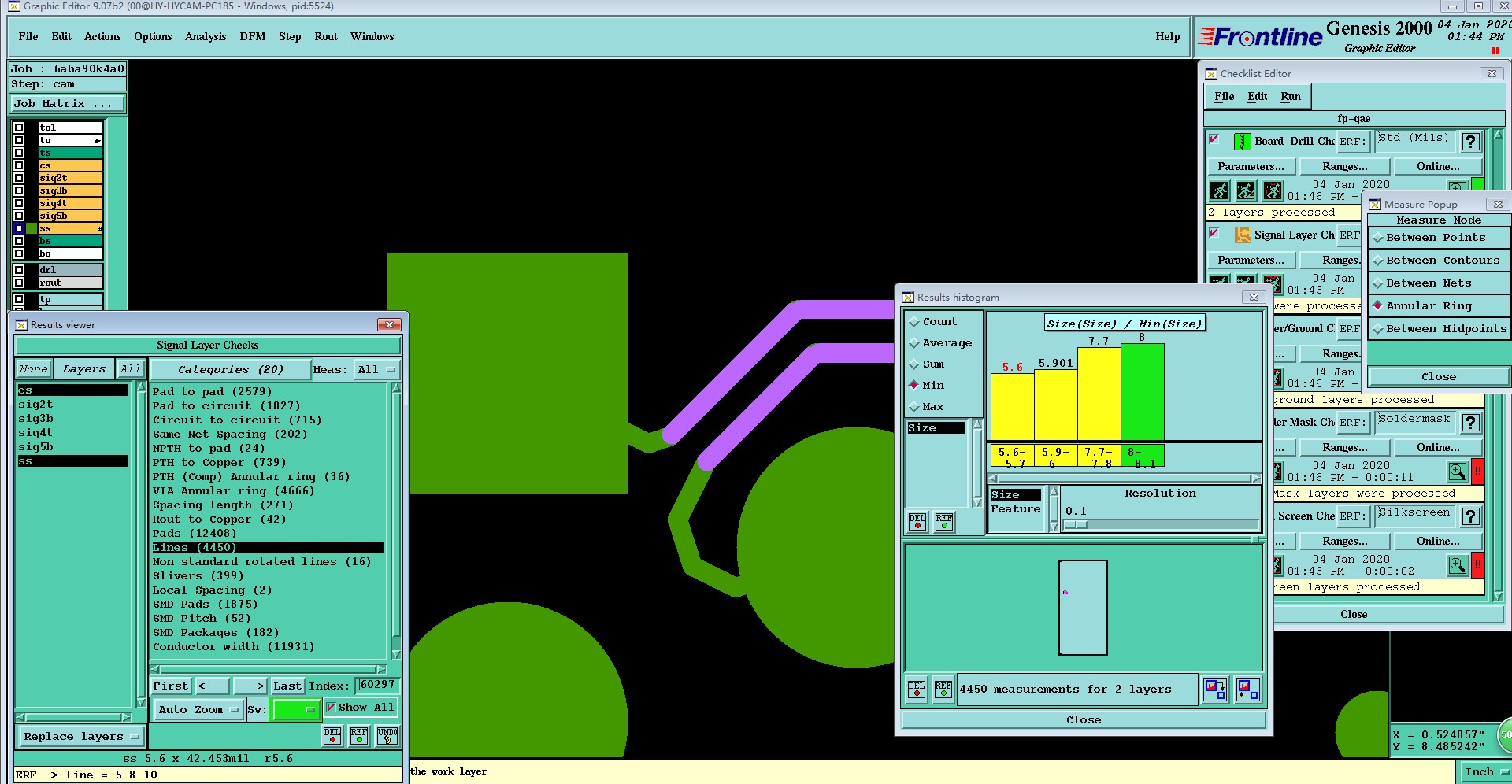Toggle Show All checkbox
Viewport: 1512px width, 784px height.
pos(332,707)
